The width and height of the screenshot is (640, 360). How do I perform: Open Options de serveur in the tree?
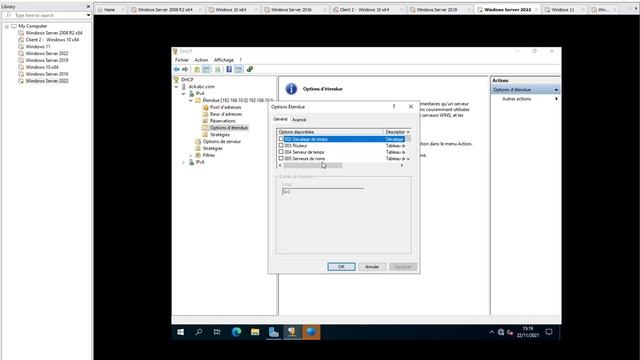pyautogui.click(x=222, y=142)
